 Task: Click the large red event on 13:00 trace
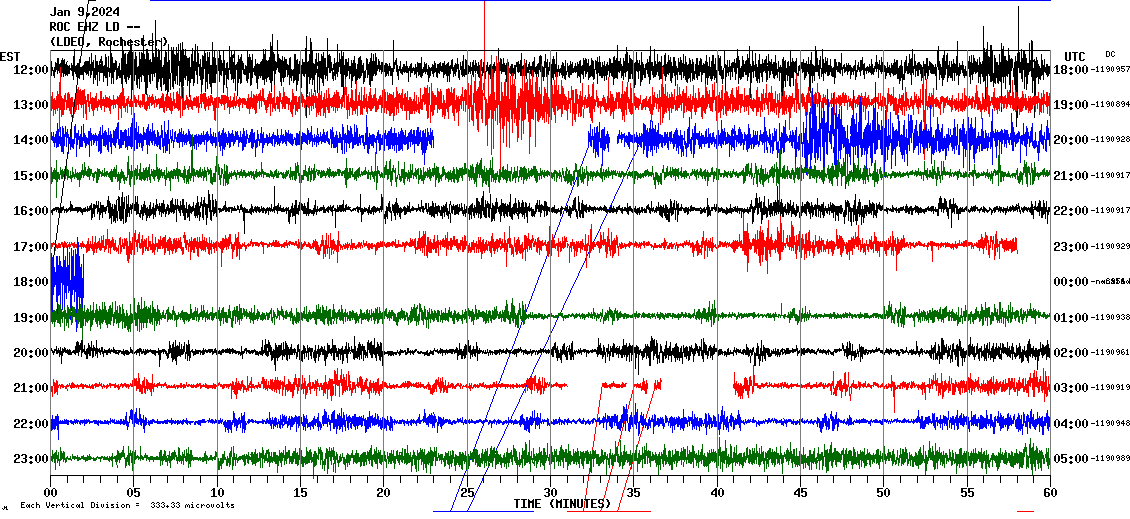500,103
